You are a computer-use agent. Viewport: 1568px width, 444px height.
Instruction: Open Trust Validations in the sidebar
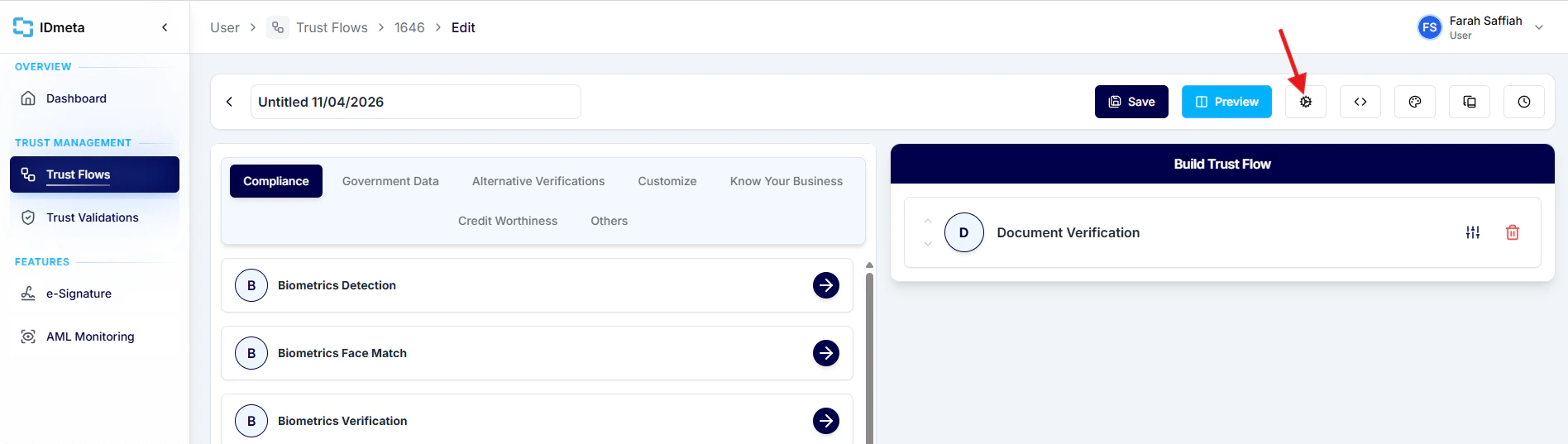tap(94, 217)
